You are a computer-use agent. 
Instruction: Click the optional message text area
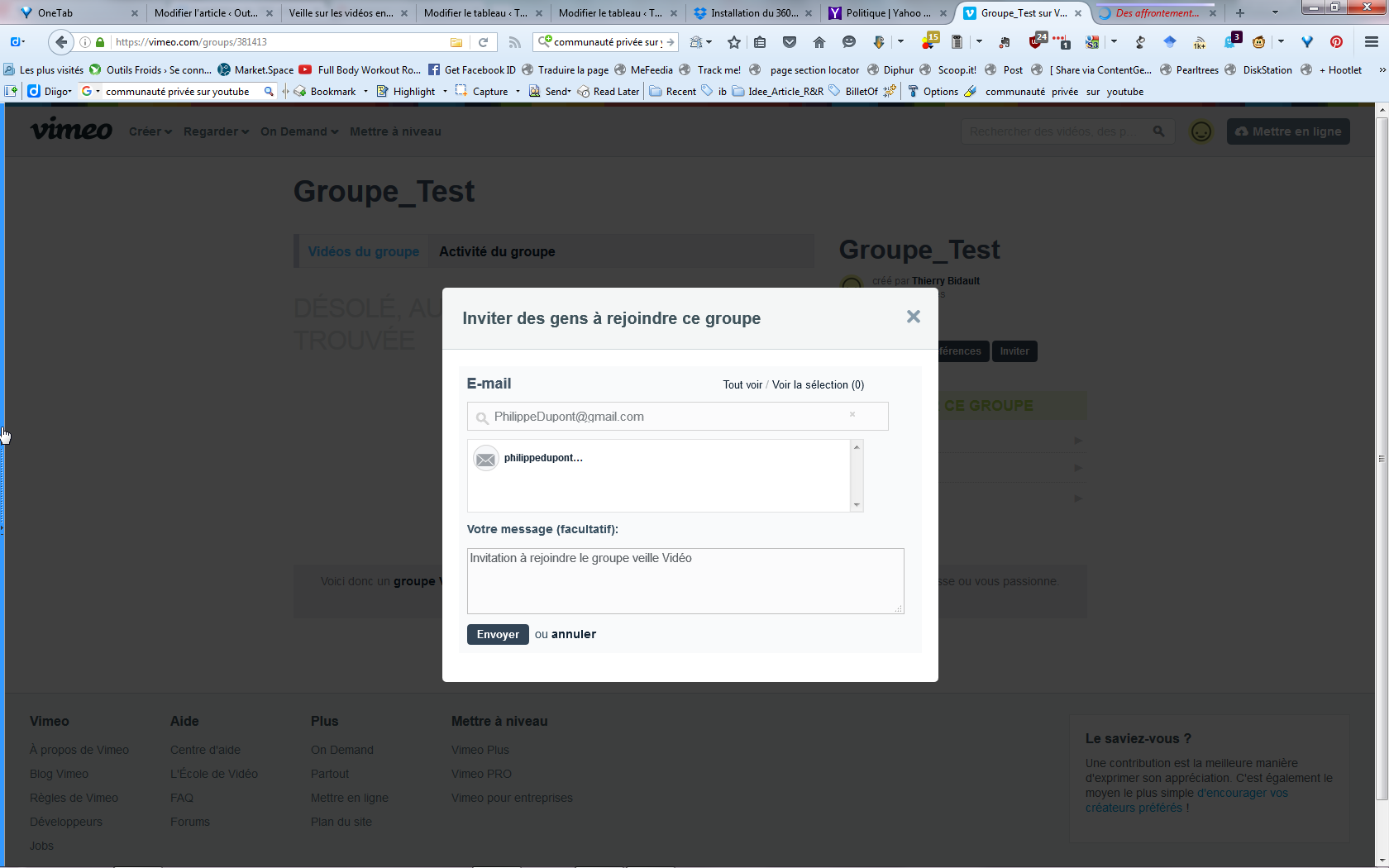685,581
